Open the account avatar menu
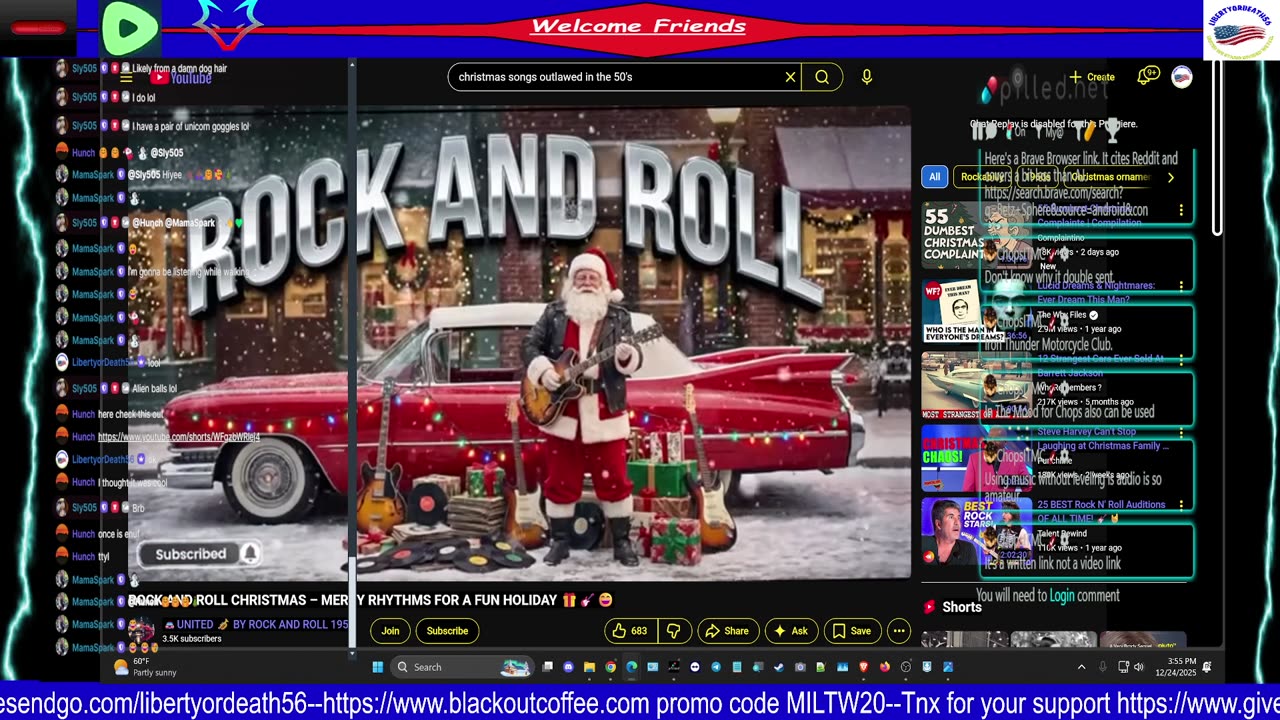This screenshot has width=1280, height=720. pos(1182,77)
